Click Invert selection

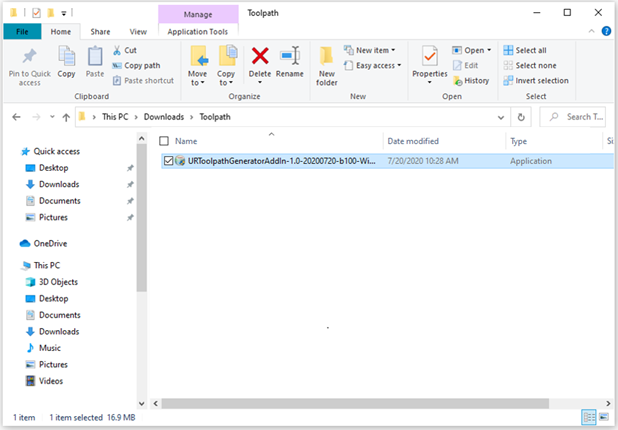click(x=536, y=80)
